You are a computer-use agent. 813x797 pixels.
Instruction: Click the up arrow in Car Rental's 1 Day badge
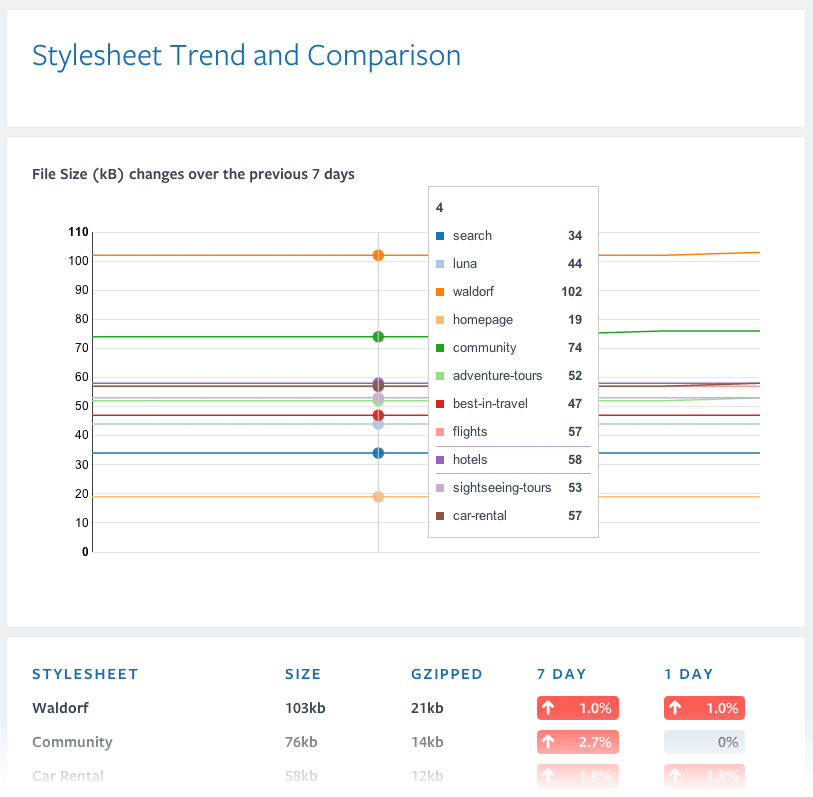coord(675,776)
